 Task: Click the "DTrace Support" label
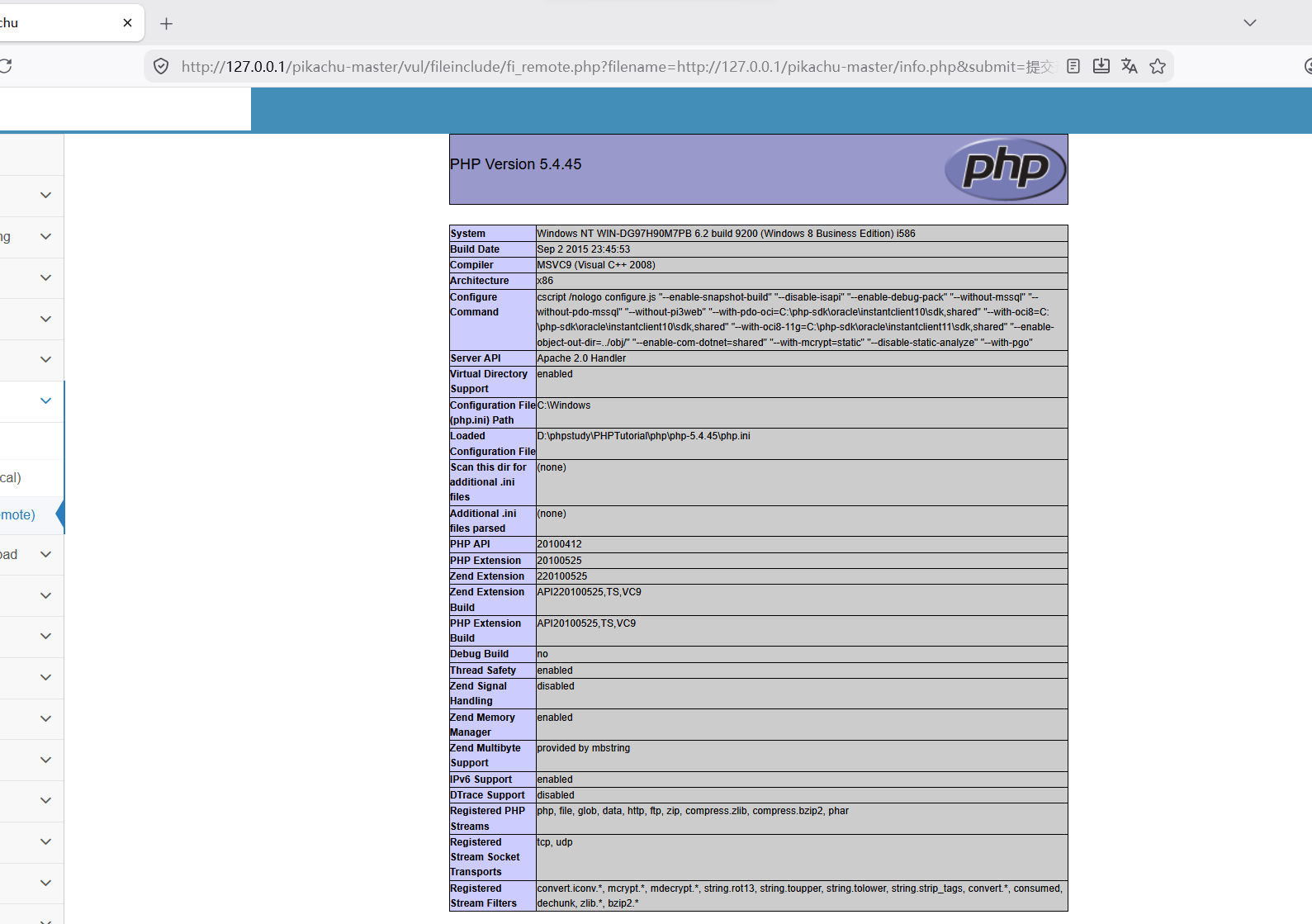pyautogui.click(x=487, y=795)
